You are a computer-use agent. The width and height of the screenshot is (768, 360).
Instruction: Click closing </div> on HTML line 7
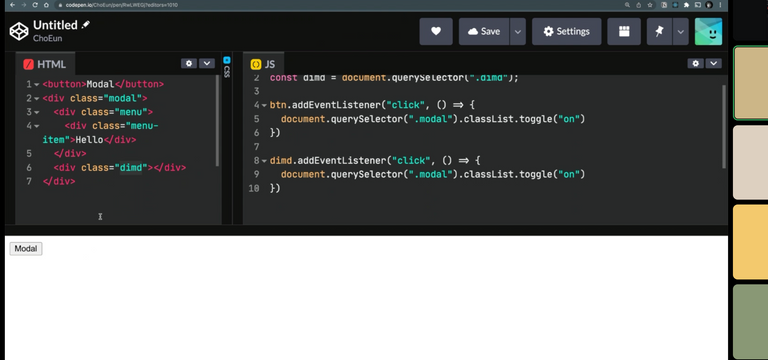(59, 182)
